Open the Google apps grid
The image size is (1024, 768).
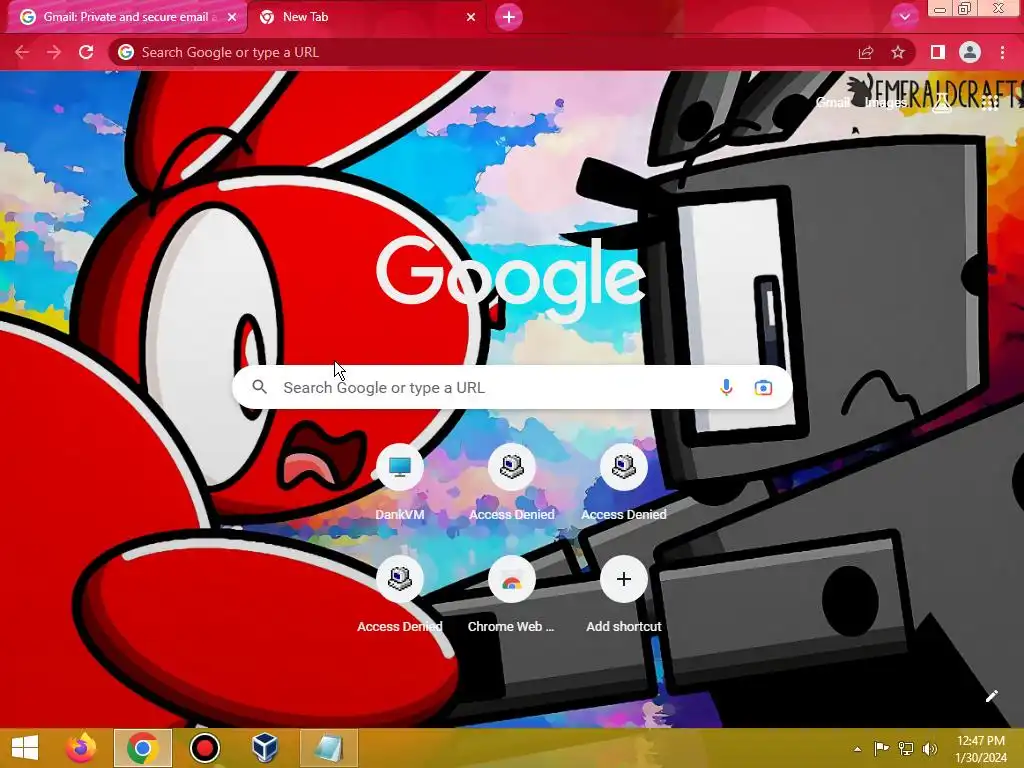pyautogui.click(x=989, y=103)
